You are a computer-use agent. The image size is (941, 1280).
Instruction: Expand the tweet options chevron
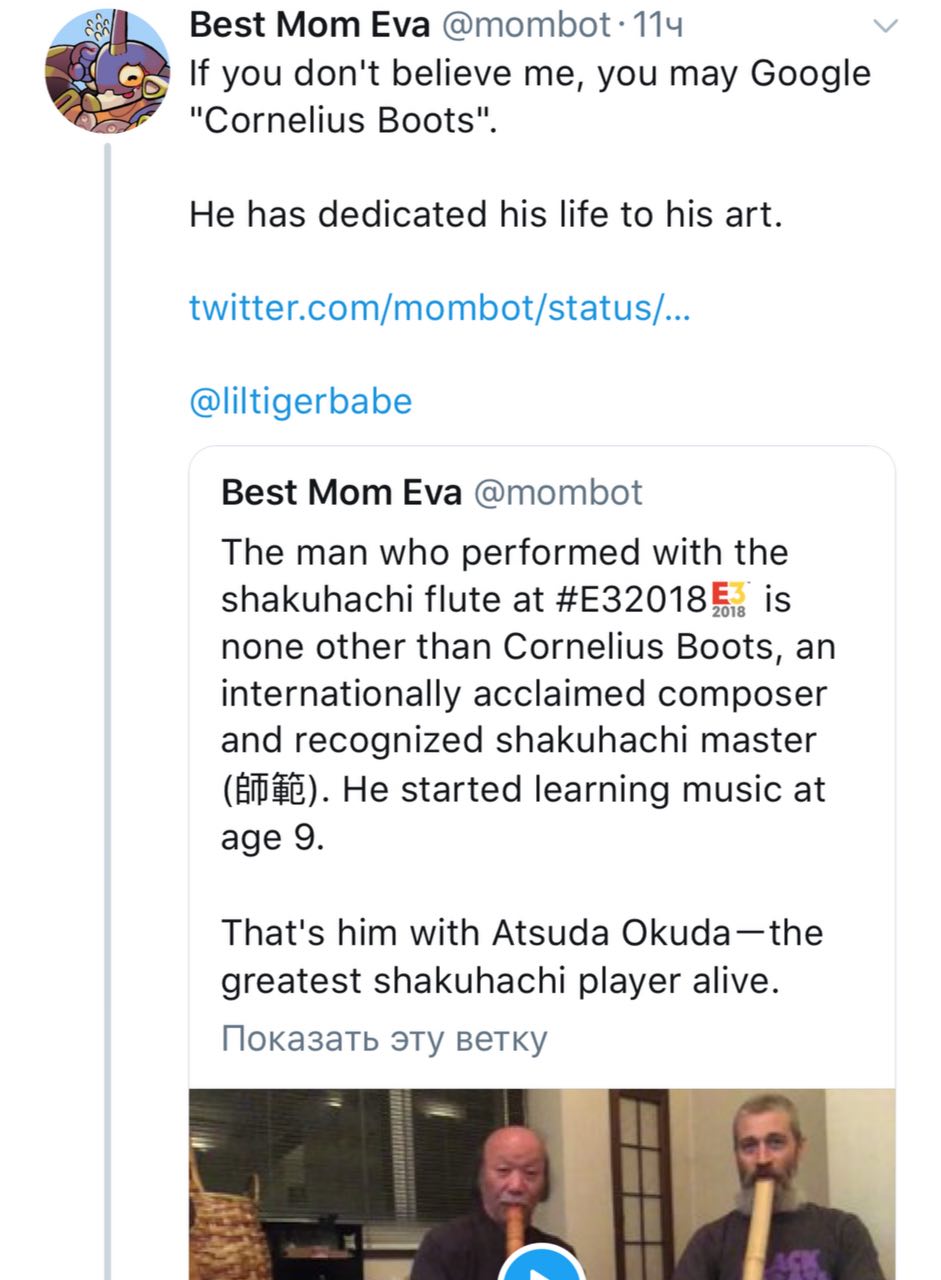pos(886,28)
